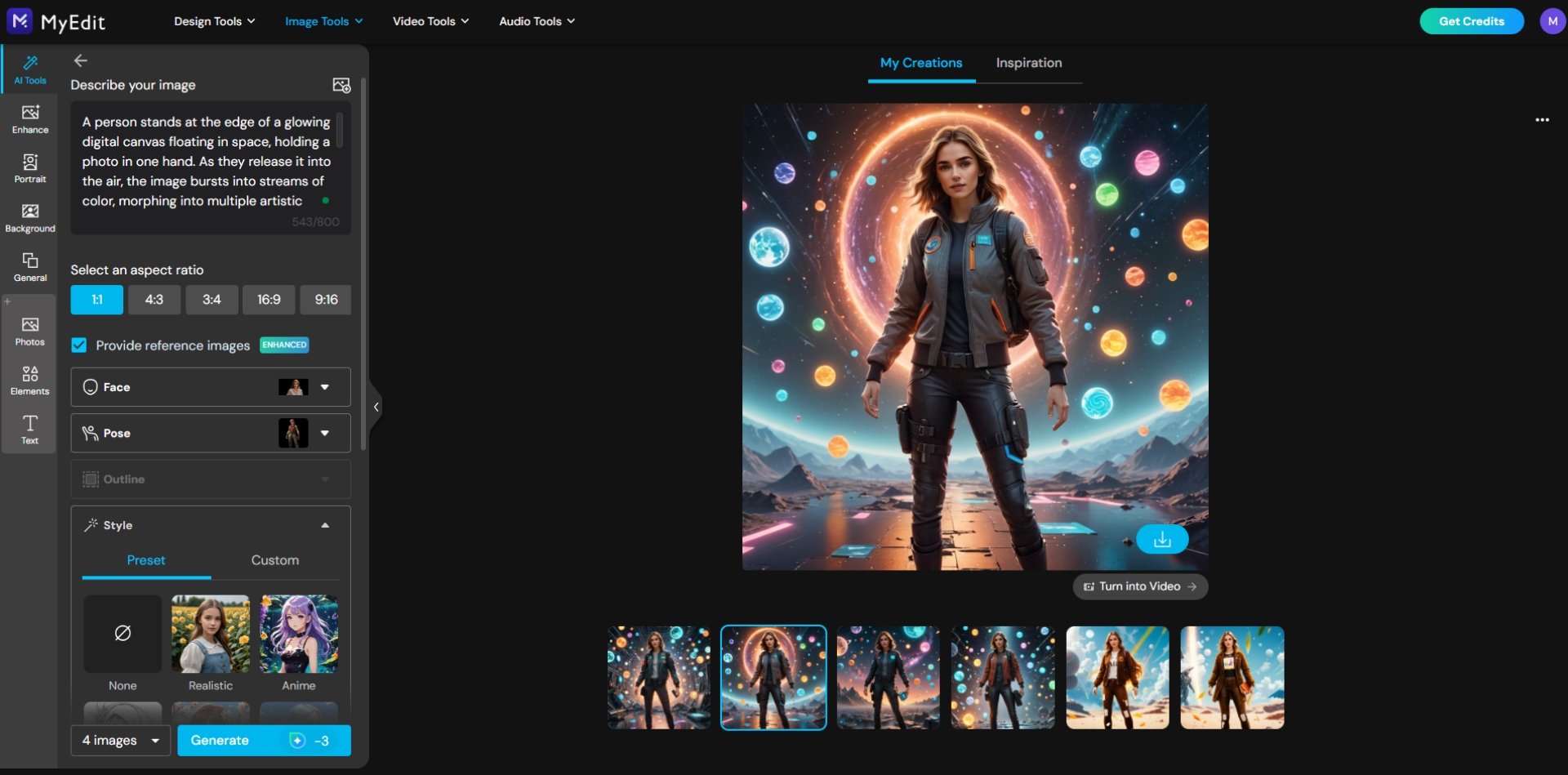Click the prompt text box scrollbar
The height and width of the screenshot is (775, 1568).
pos(340,131)
